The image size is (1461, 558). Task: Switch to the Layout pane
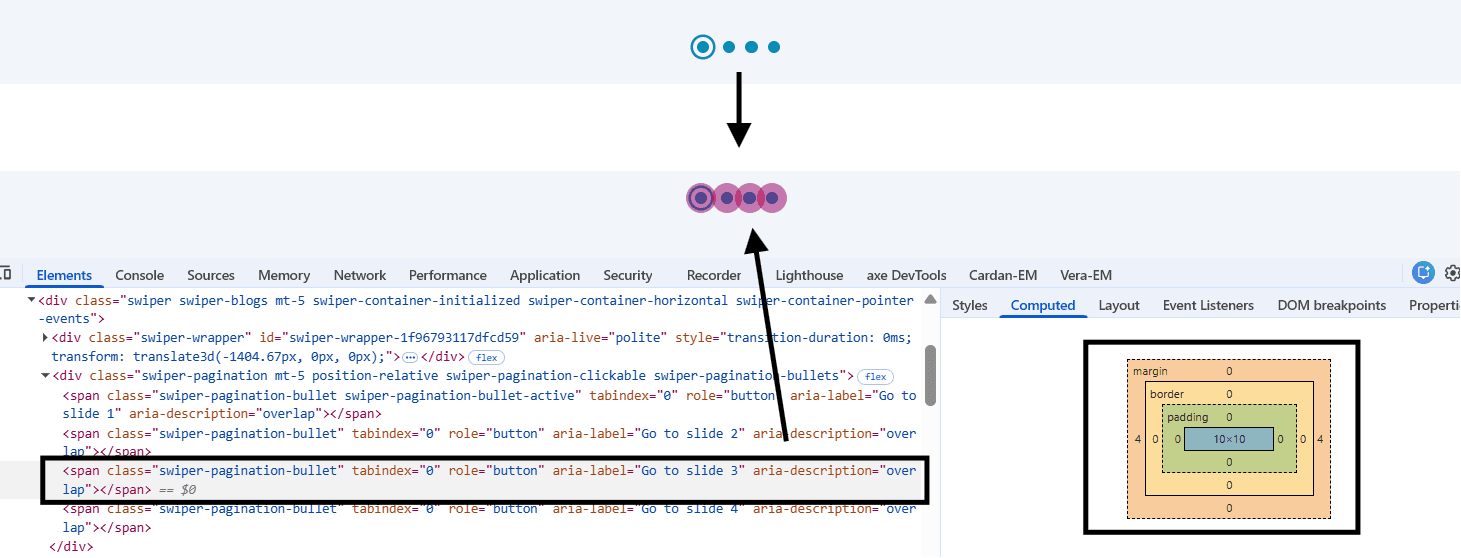point(1119,305)
